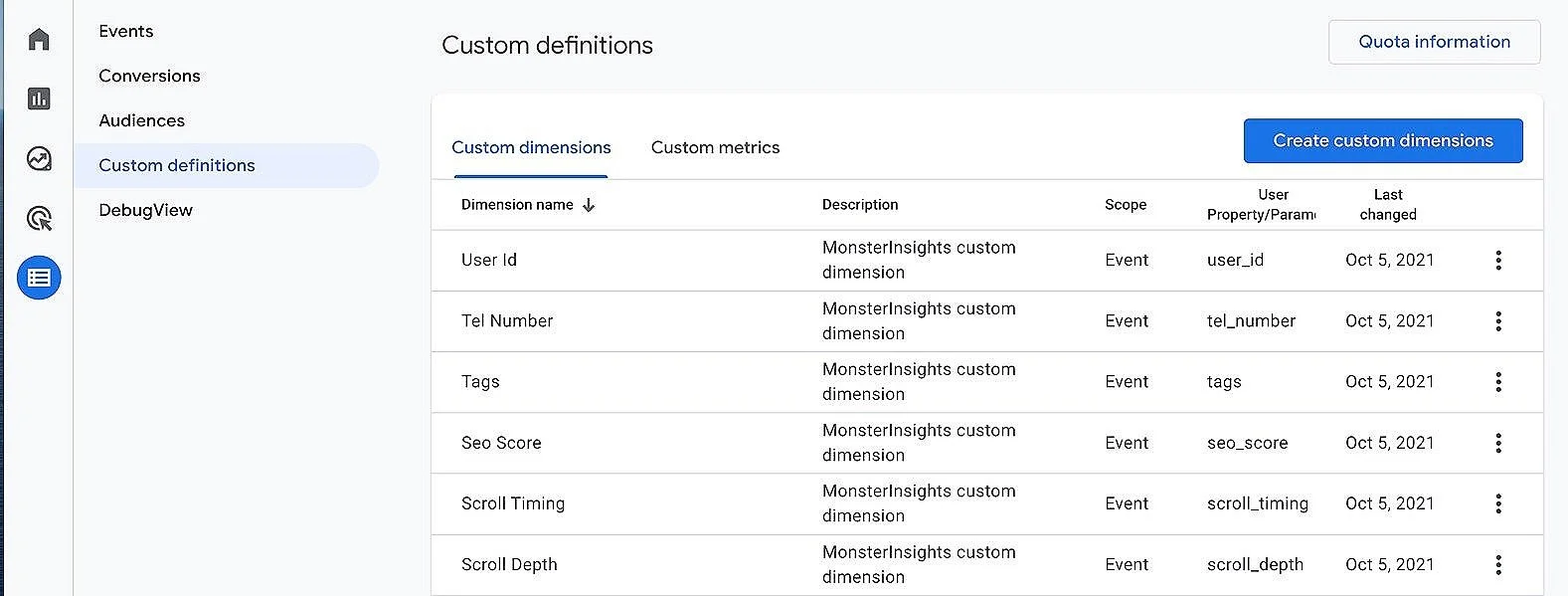
Task: Go to Conversions in the sidebar
Action: (149, 76)
